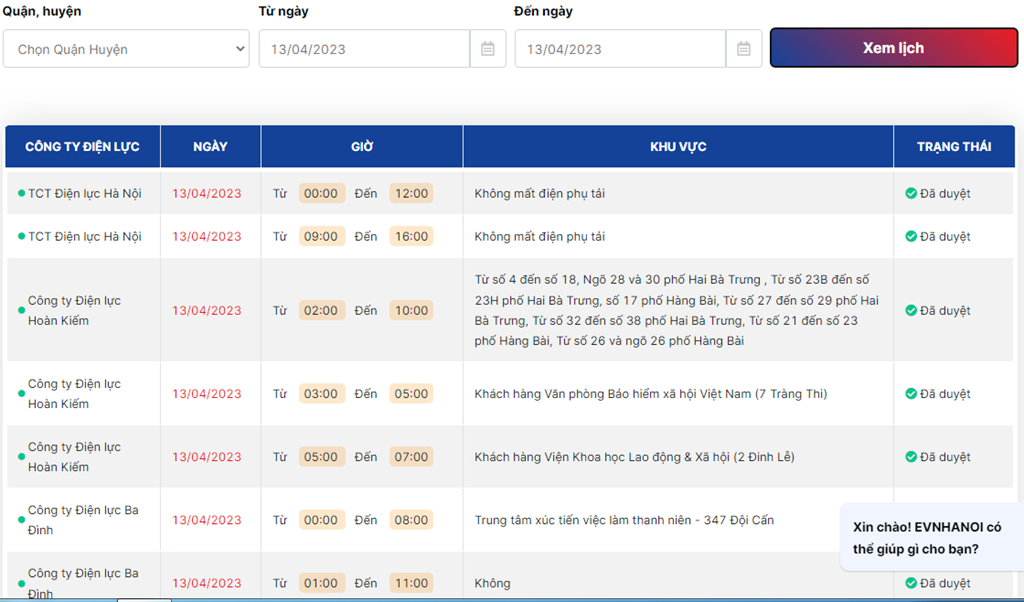Open the Chọn Quận Huyện dropdown

click(126, 48)
